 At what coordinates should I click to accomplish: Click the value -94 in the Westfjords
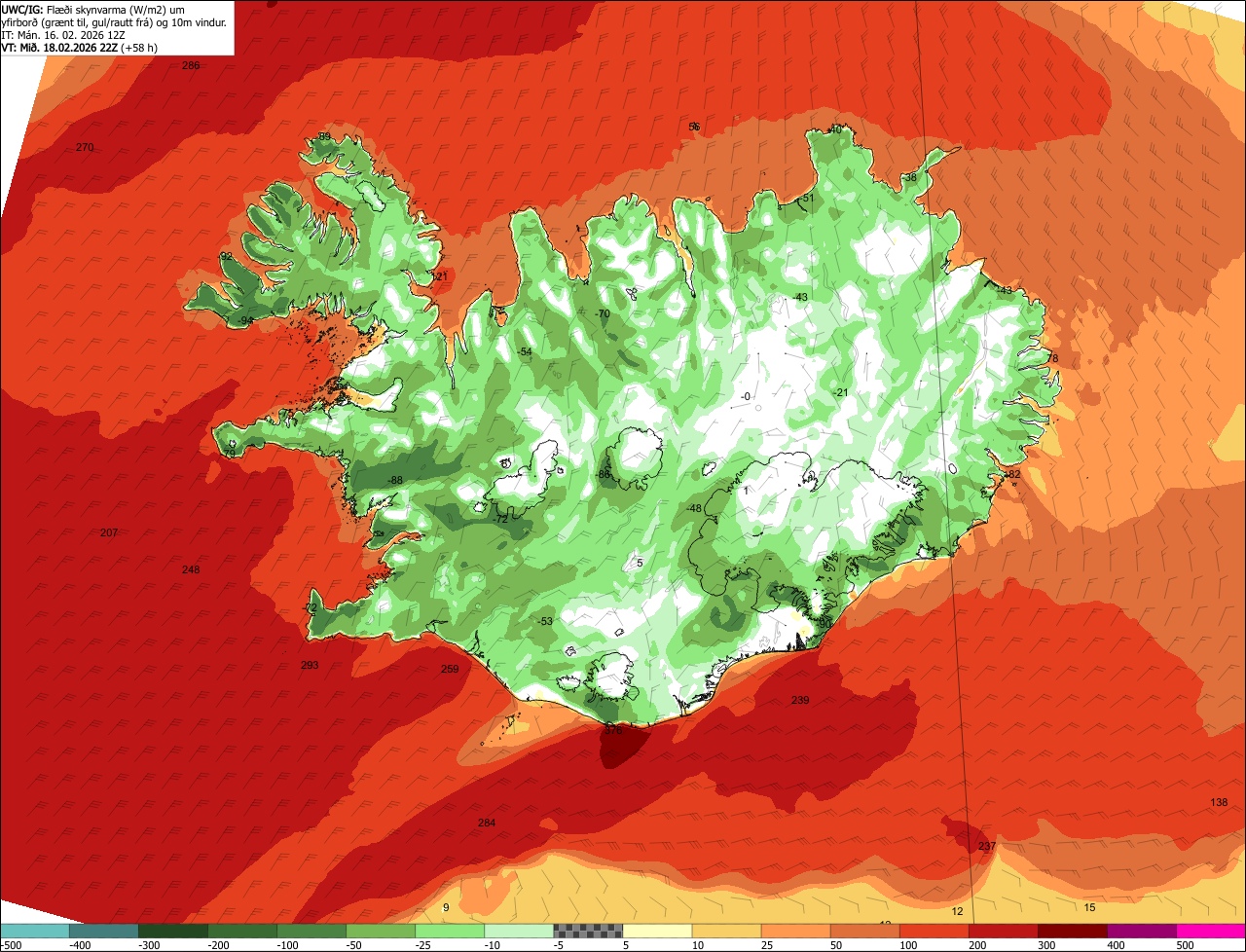pyautogui.click(x=245, y=320)
